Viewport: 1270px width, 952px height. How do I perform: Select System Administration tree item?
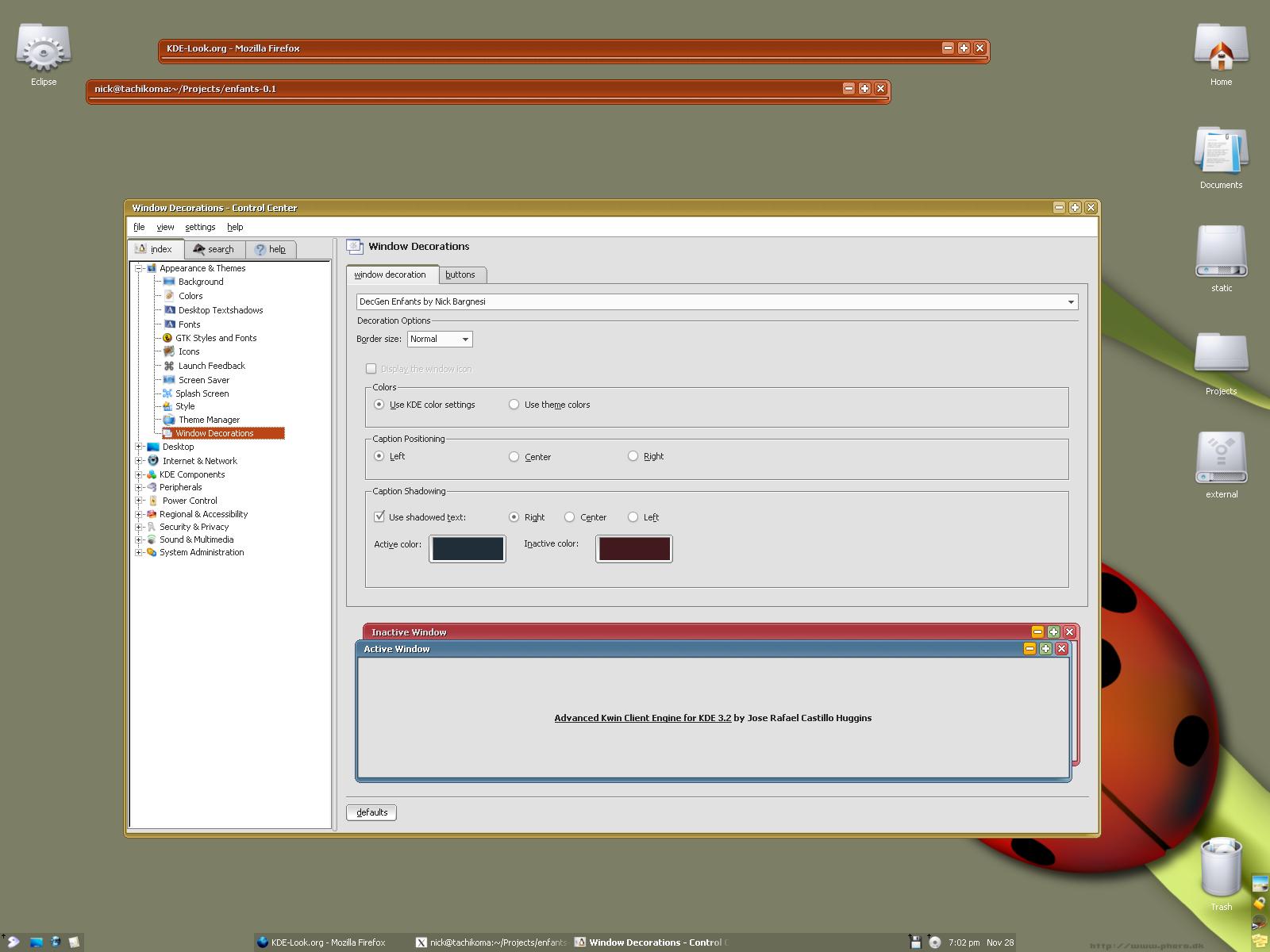[x=202, y=552]
